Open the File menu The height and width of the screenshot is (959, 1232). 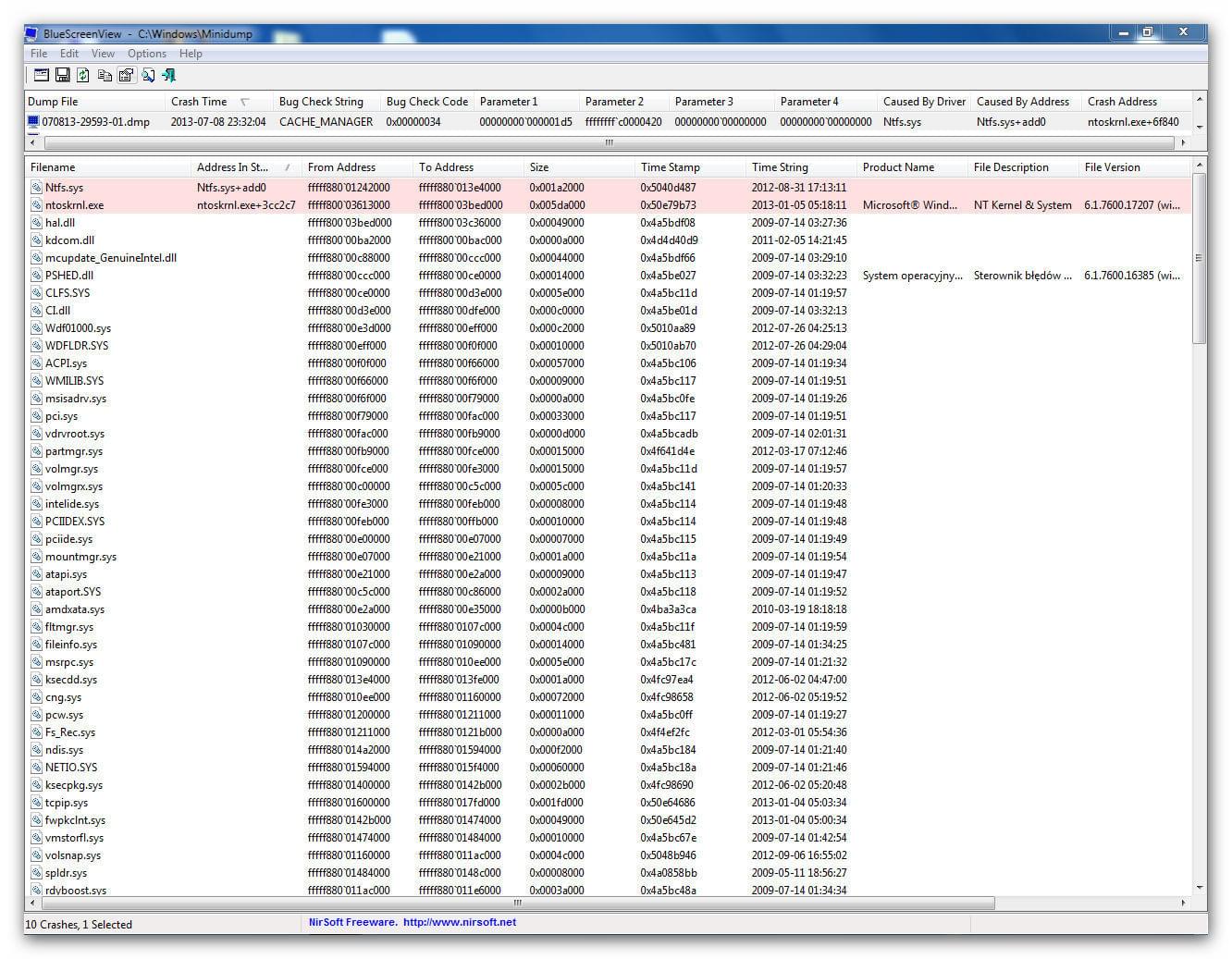(39, 54)
